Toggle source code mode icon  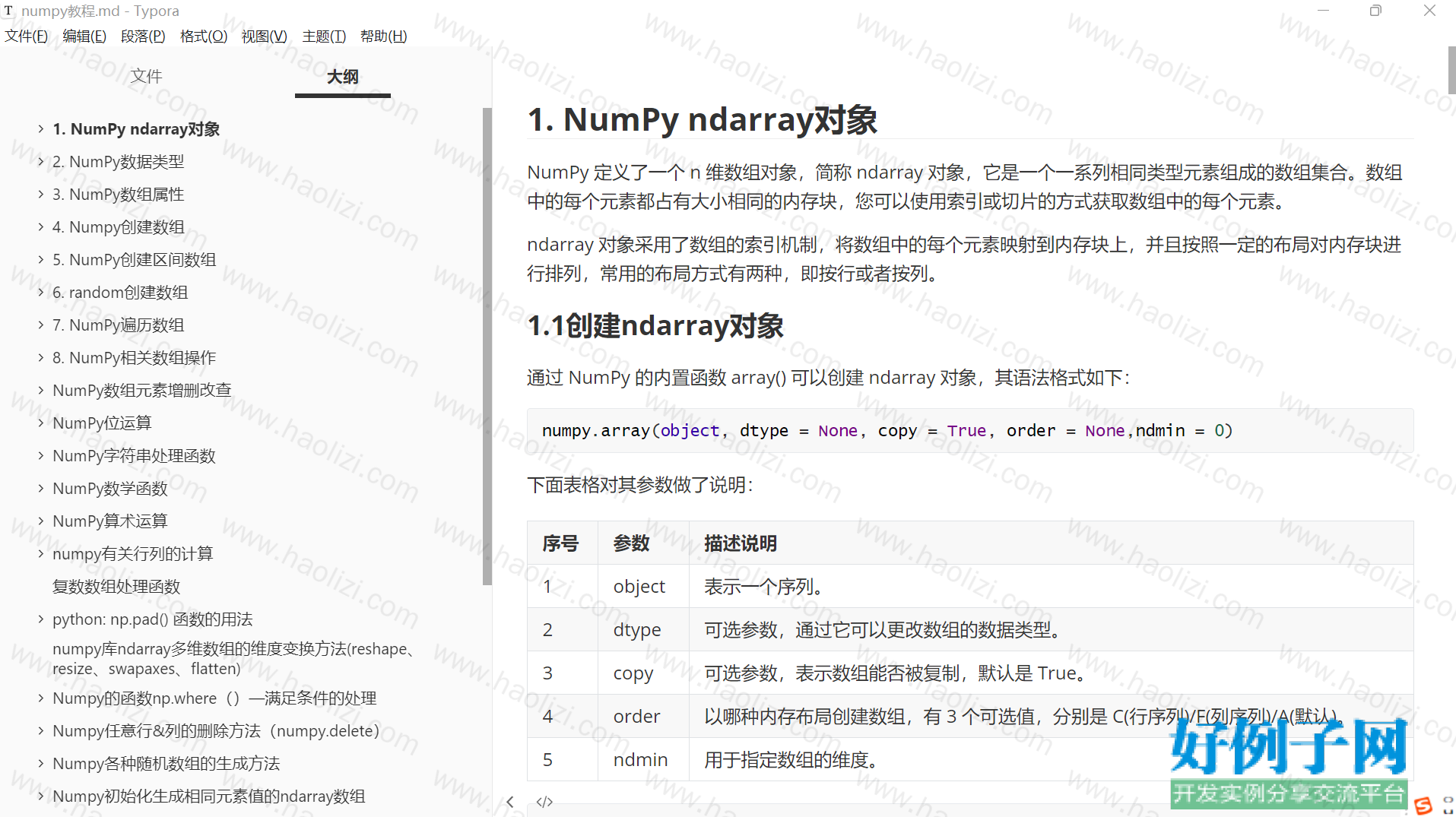(544, 802)
